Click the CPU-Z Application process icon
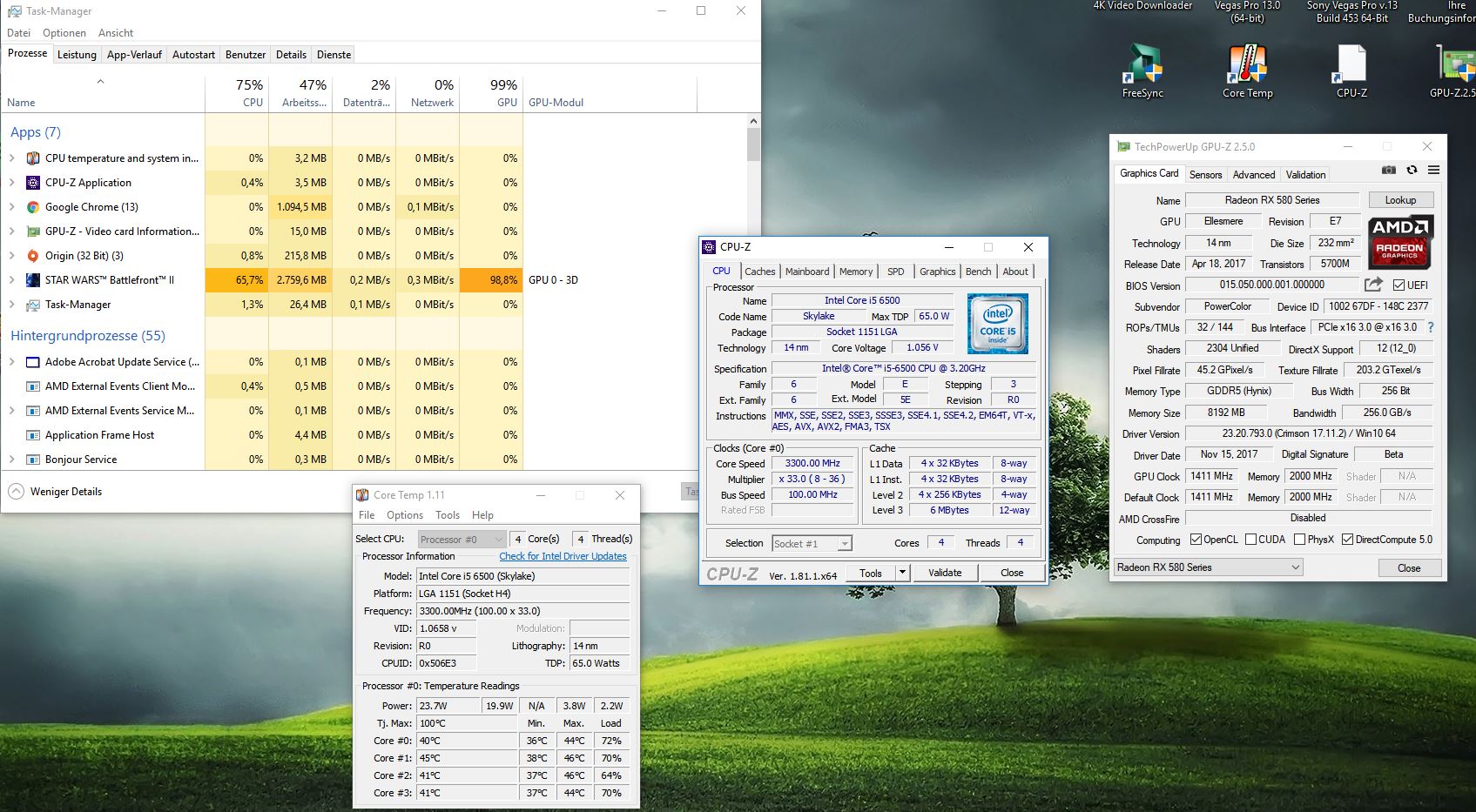 [x=33, y=183]
